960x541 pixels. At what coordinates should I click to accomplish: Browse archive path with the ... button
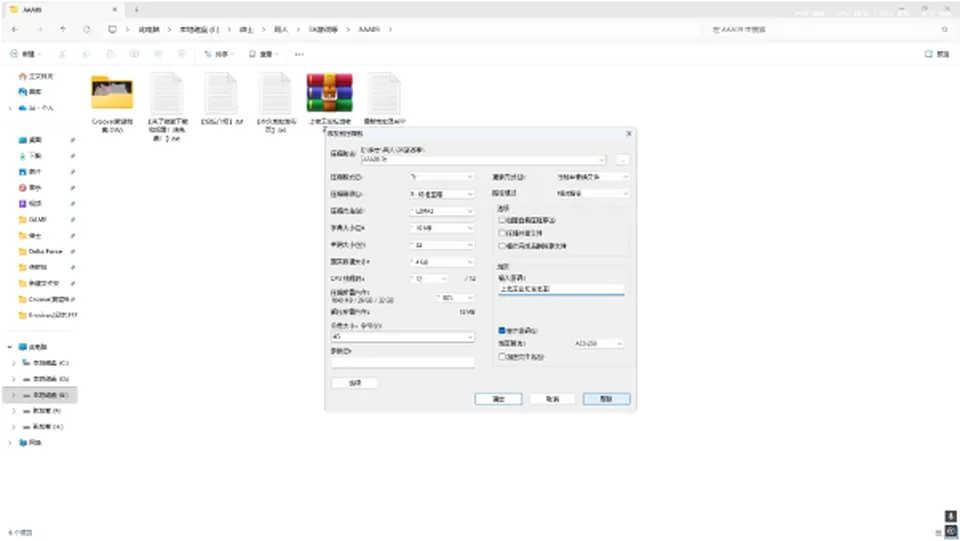(622, 160)
